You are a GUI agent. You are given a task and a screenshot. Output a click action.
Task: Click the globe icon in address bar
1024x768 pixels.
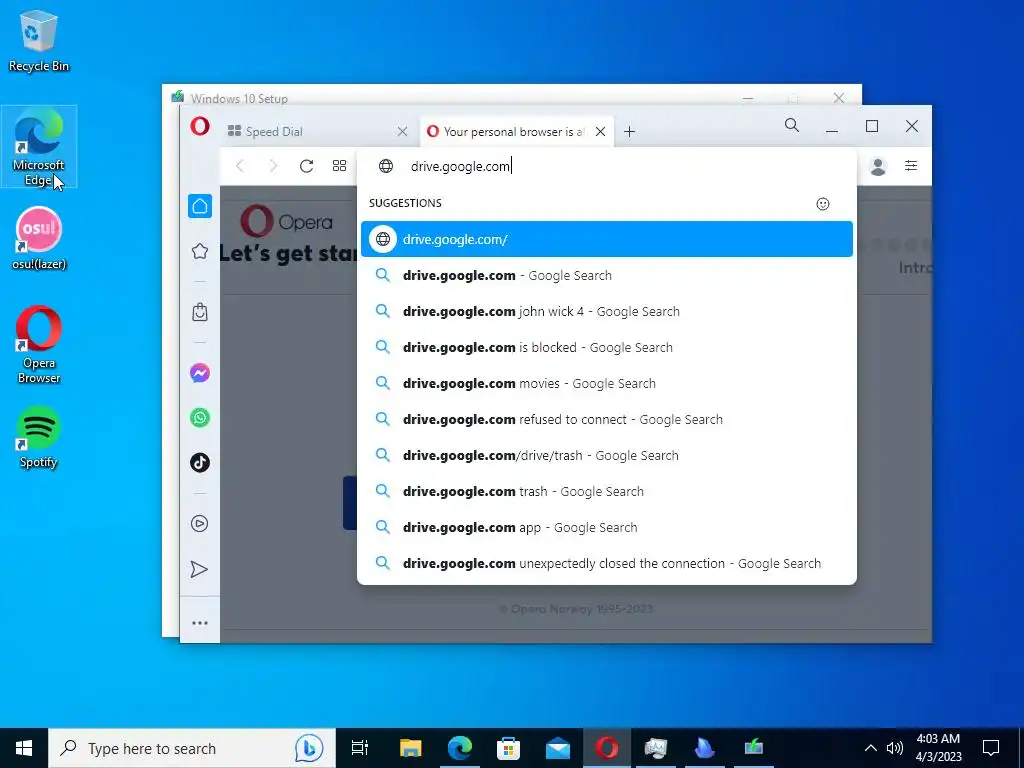[386, 166]
